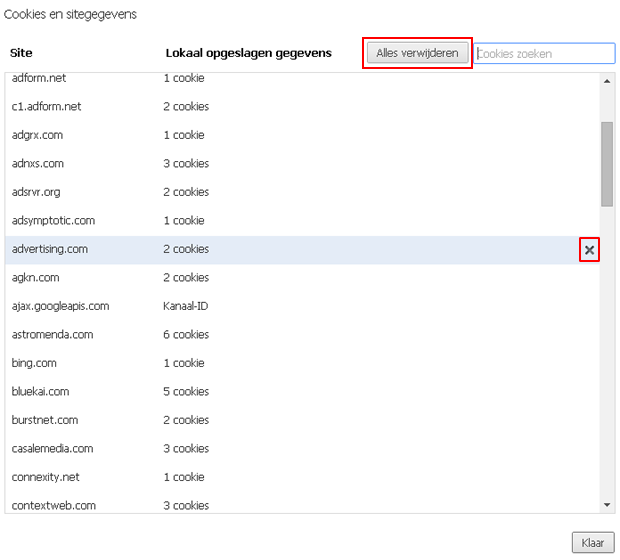Click the 5 cookies value for bluekai.com
The width and height of the screenshot is (620, 560).
[186, 392]
